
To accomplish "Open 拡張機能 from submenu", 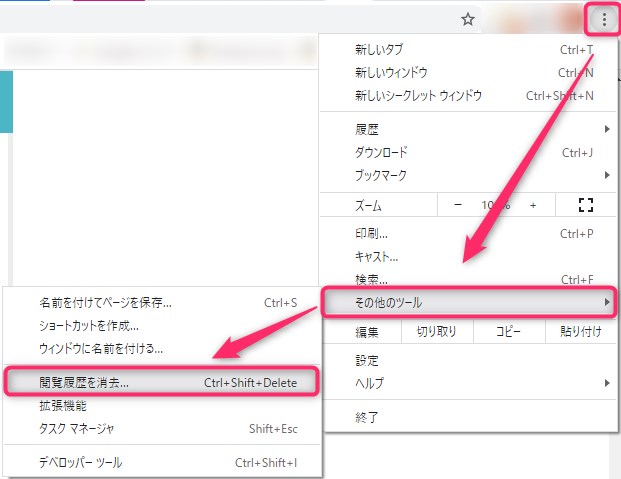I will (x=162, y=406).
